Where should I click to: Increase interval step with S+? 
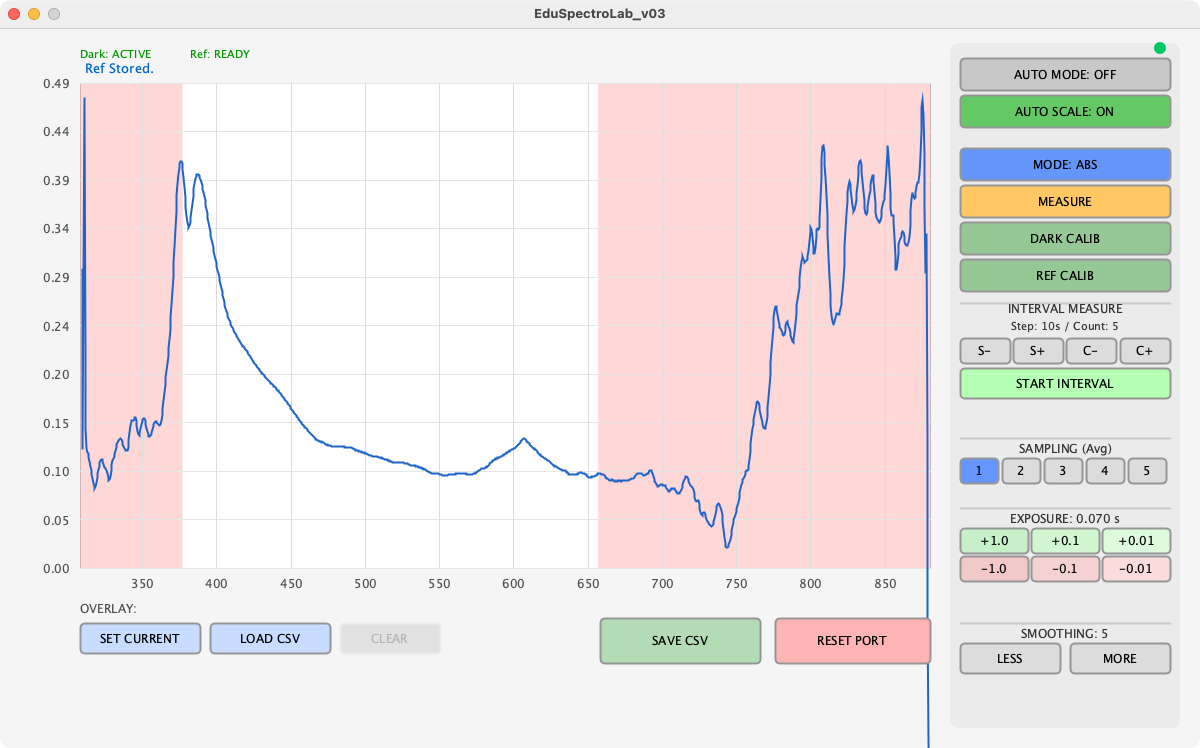pos(1038,351)
